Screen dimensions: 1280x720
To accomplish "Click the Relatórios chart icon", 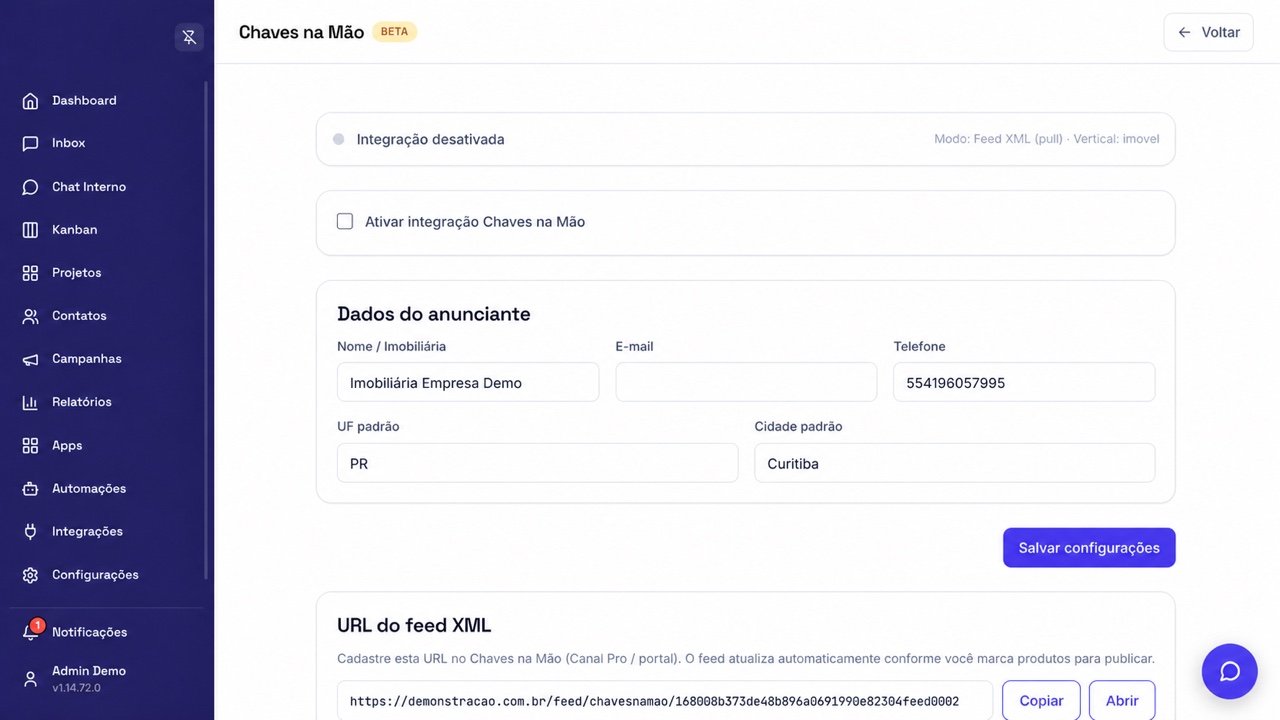I will point(30,402).
